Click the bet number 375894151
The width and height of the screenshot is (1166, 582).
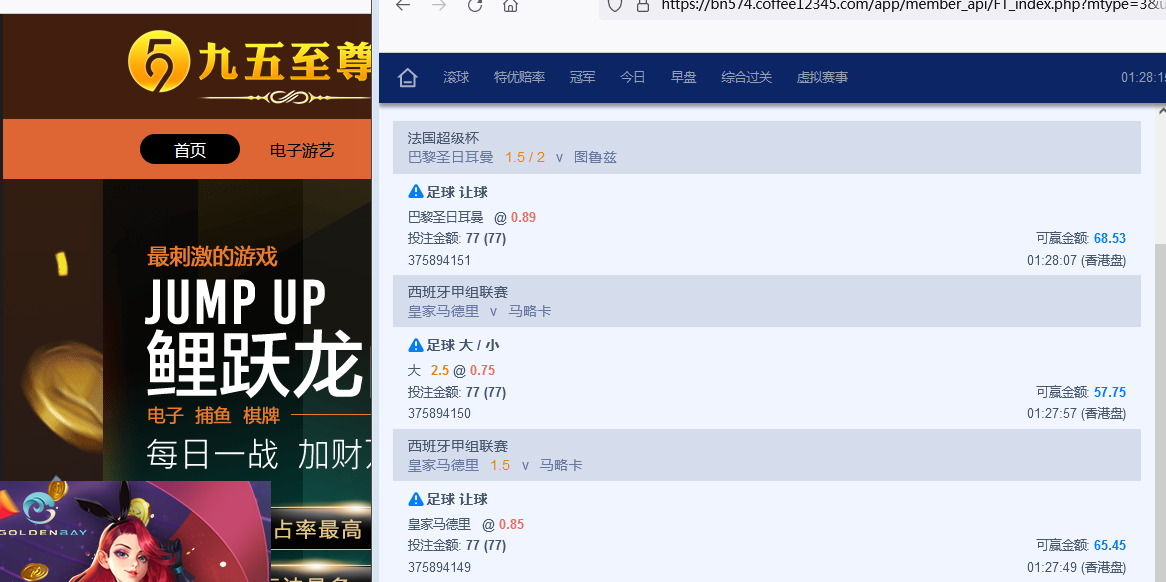click(x=439, y=260)
